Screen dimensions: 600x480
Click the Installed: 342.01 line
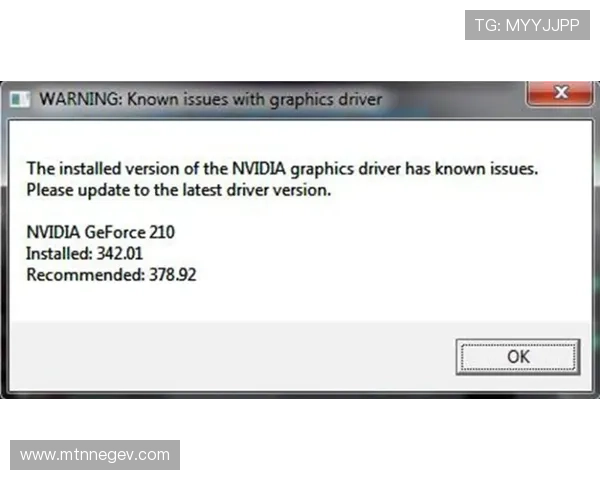pyautogui.click(x=85, y=254)
